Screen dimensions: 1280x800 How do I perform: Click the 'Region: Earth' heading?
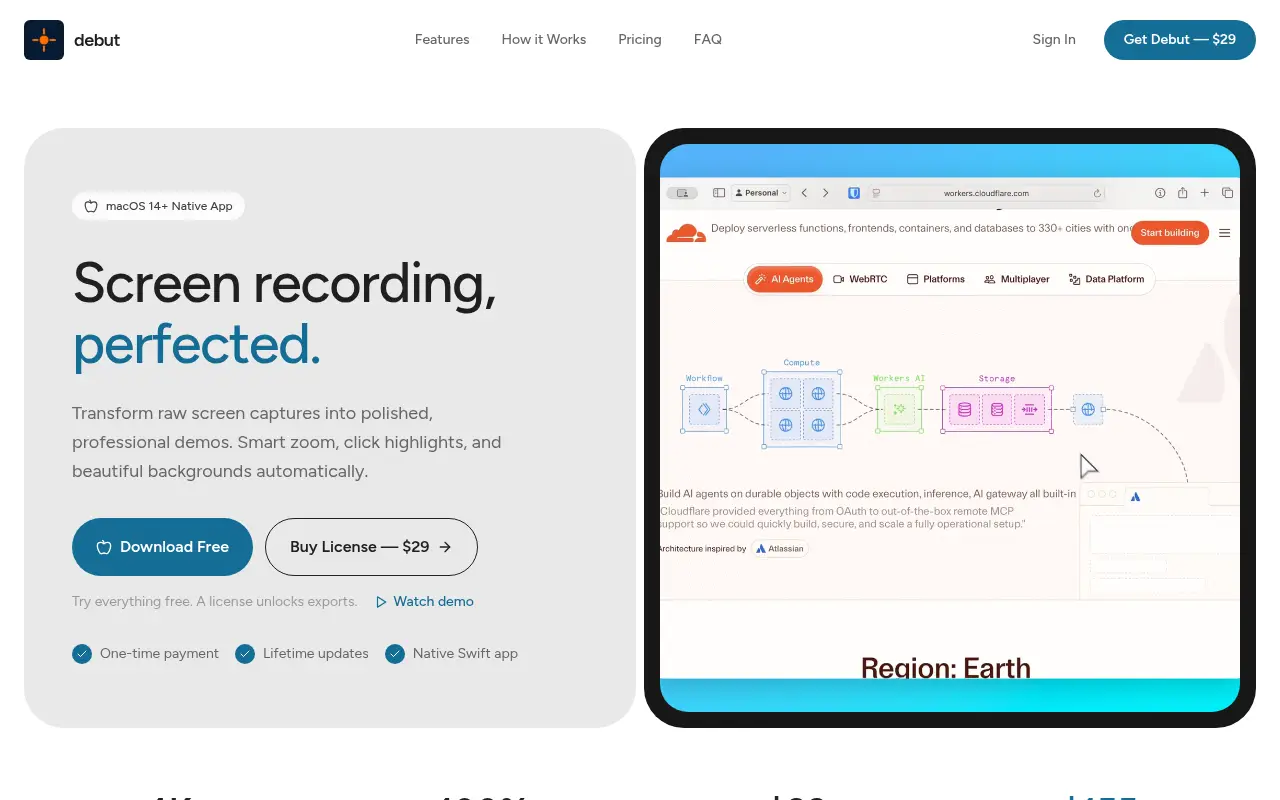tap(946, 667)
